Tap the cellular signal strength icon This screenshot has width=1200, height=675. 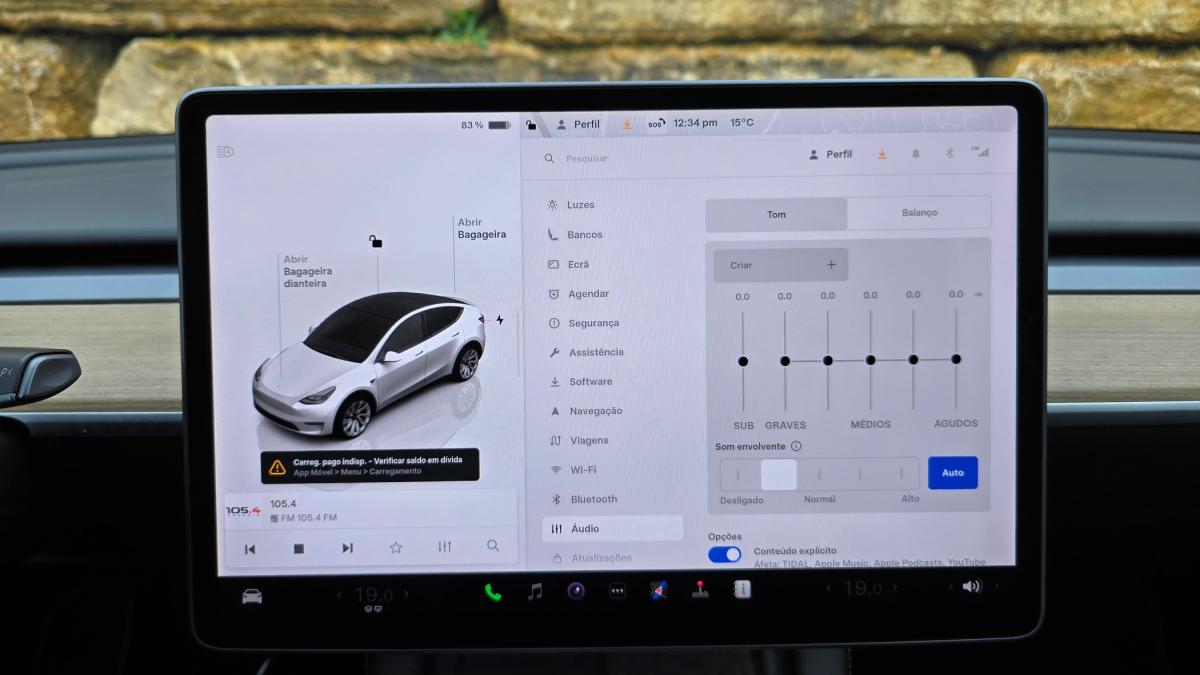coord(980,152)
